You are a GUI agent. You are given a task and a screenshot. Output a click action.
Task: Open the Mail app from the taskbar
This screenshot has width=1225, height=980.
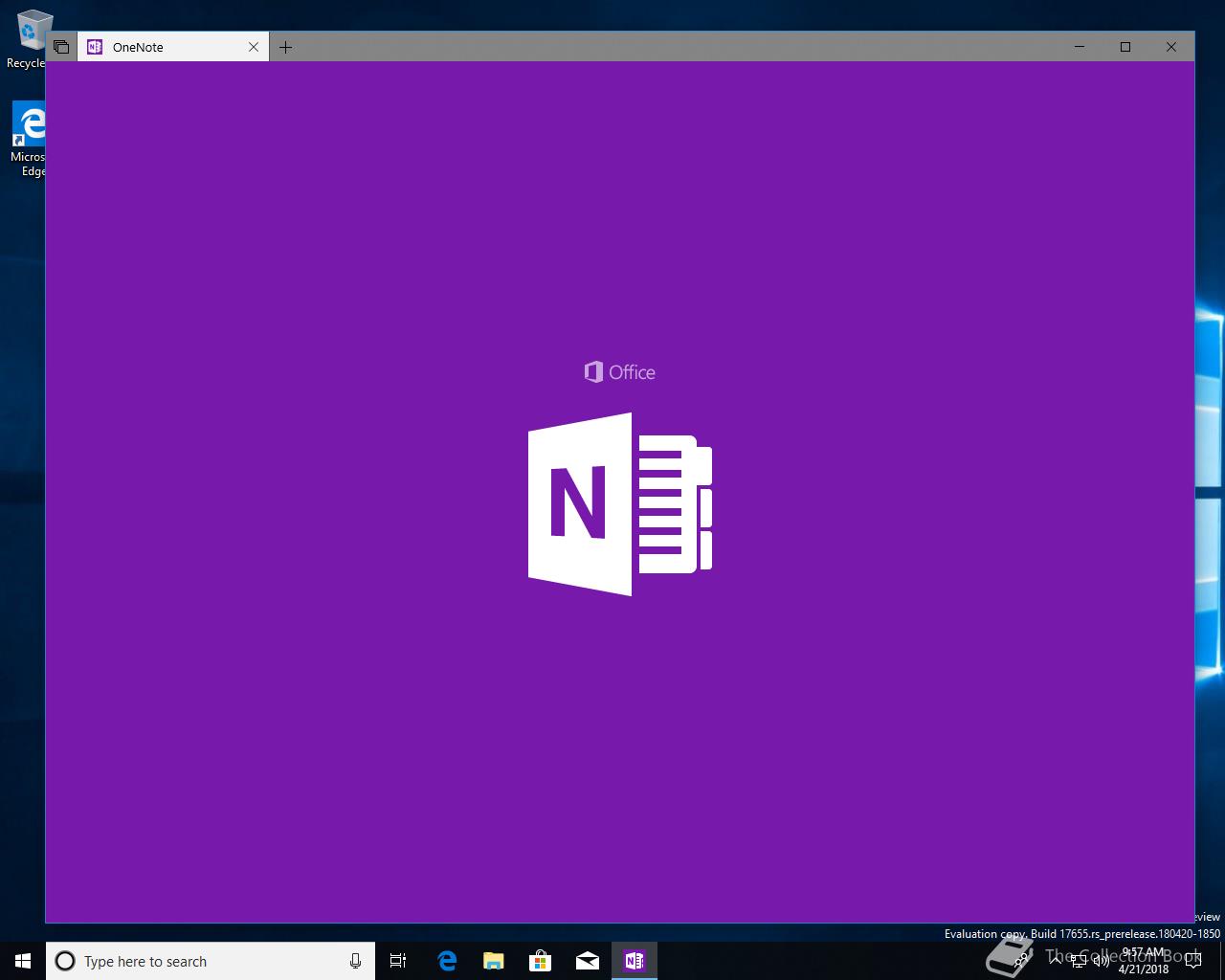click(588, 961)
